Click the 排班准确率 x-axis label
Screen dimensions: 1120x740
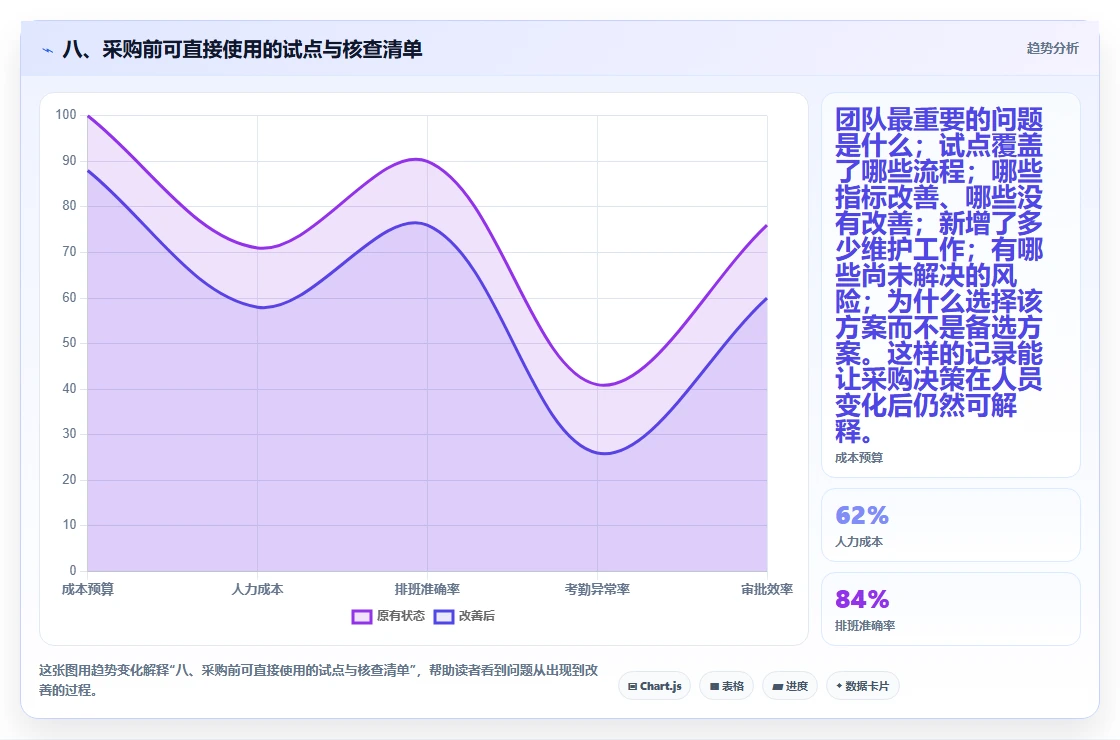(427, 589)
